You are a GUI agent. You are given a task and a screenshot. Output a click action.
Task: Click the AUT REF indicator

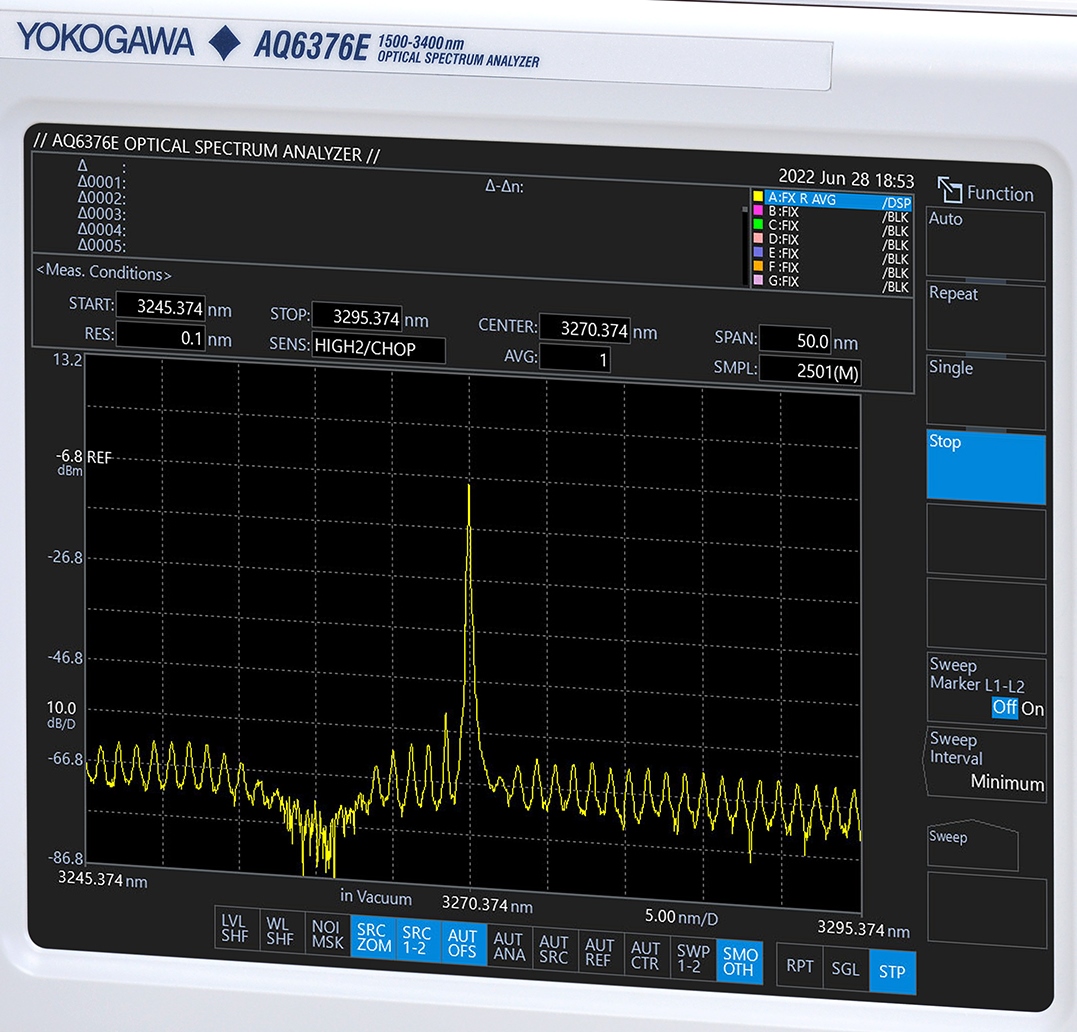pos(599,951)
